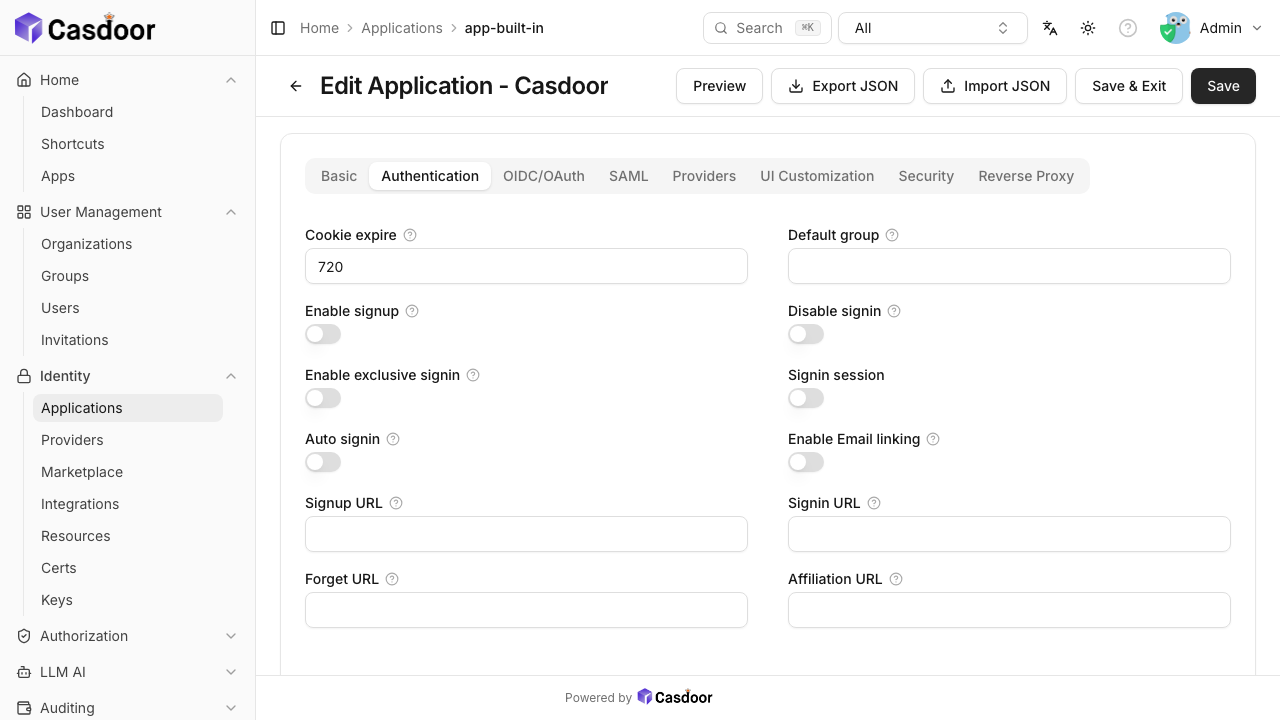Switch theme with the sun icon
The height and width of the screenshot is (720, 1280).
point(1088,28)
